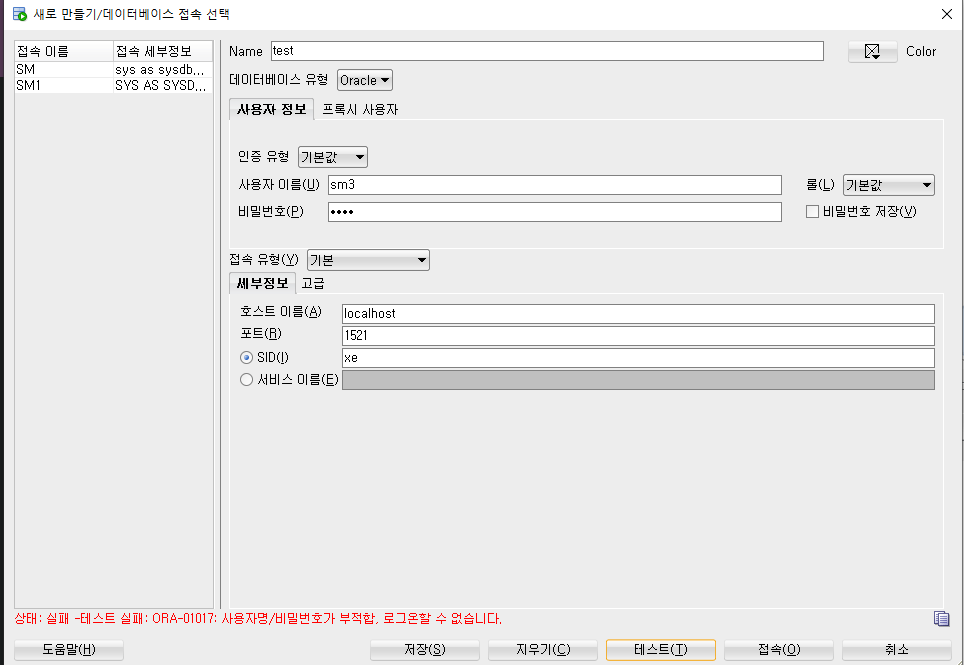Click the 접속 button
Screen dimensions: 964x665
(x=779, y=650)
